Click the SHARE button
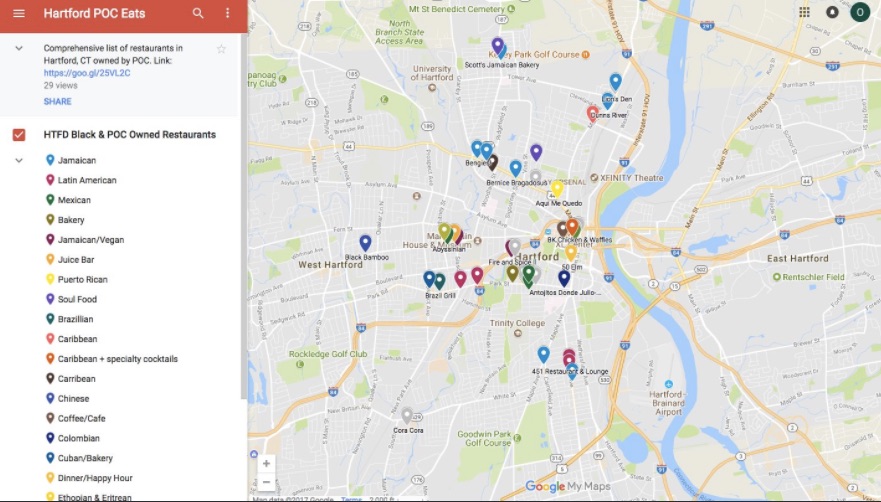This screenshot has height=502, width=881. 57,102
